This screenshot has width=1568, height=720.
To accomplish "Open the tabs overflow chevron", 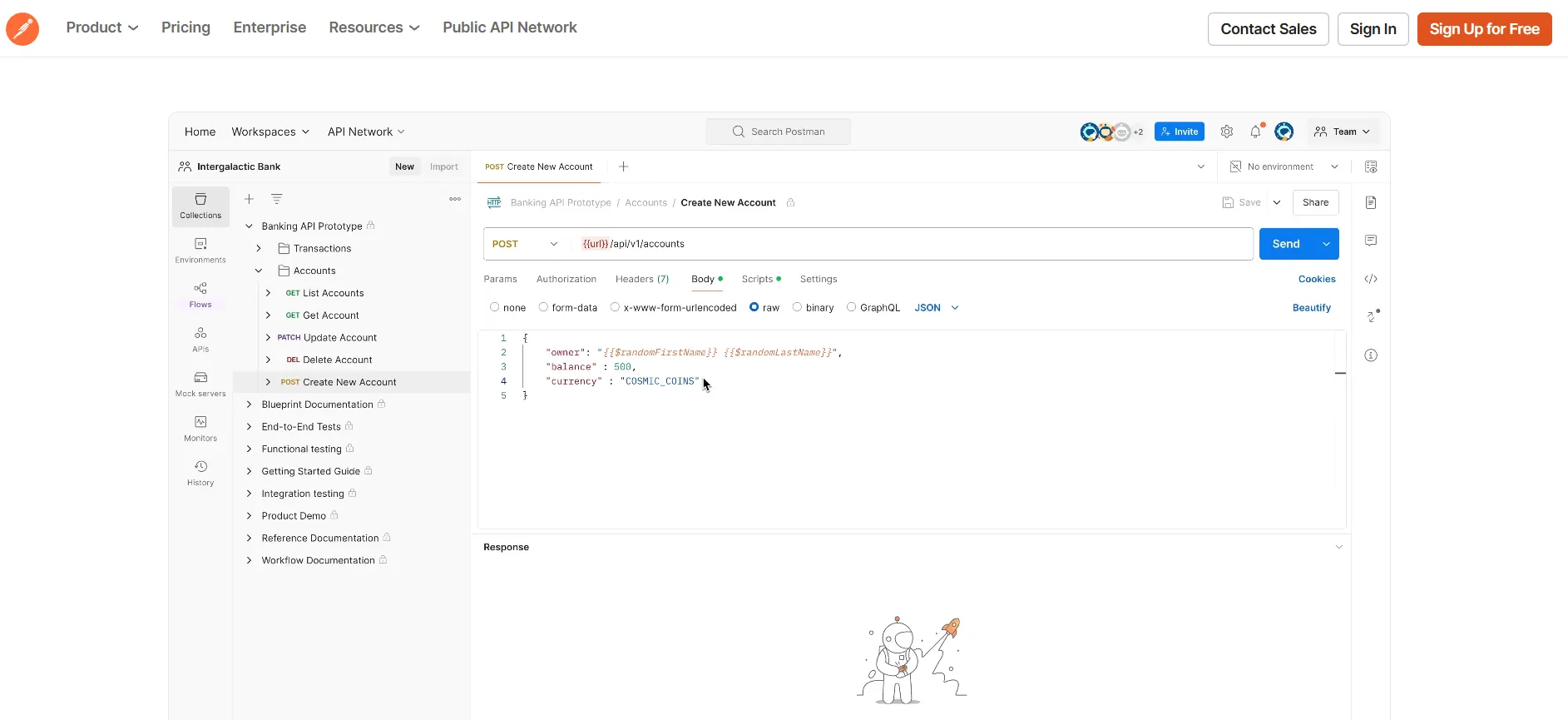I will pos(1201,166).
